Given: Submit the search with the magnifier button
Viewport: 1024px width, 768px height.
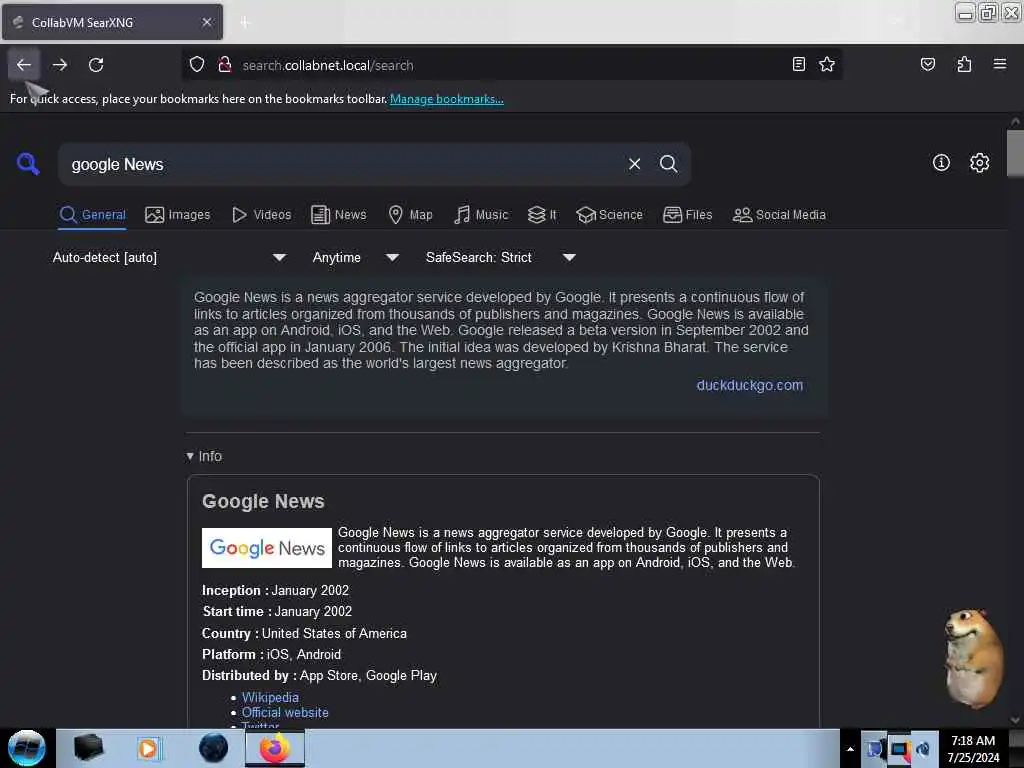Looking at the screenshot, I should tap(668, 164).
